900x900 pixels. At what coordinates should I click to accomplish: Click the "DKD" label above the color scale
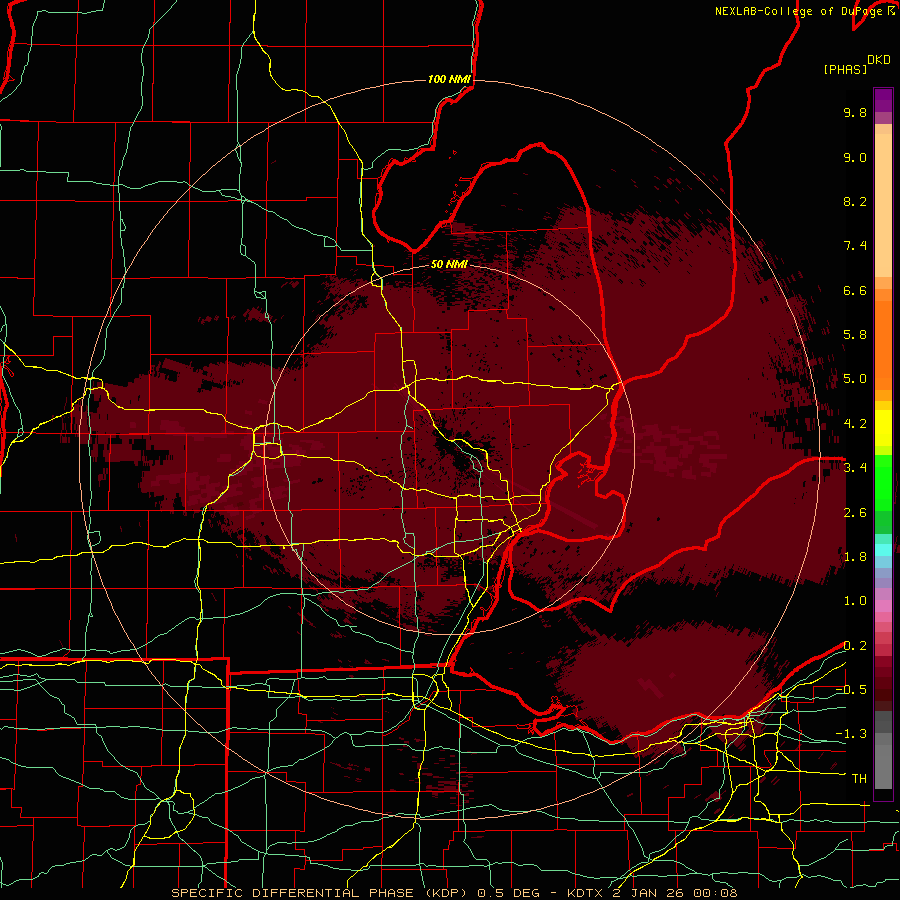tap(879, 60)
